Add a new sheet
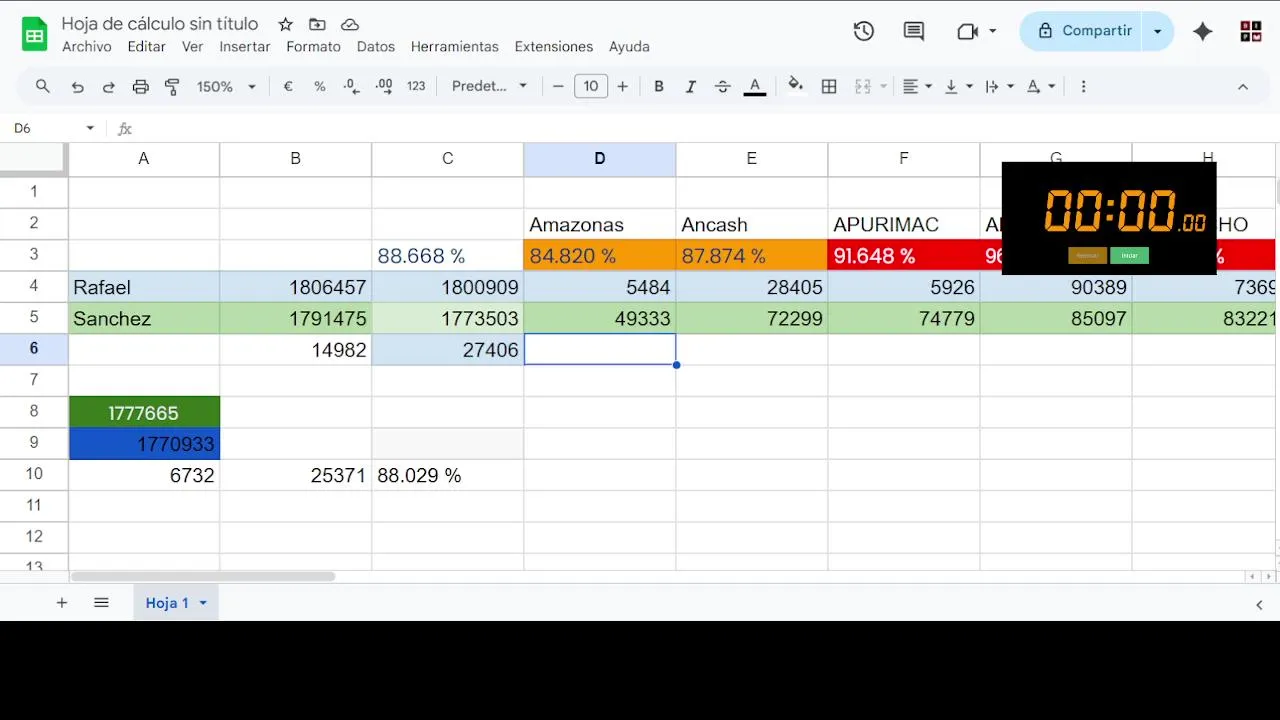 [62, 603]
